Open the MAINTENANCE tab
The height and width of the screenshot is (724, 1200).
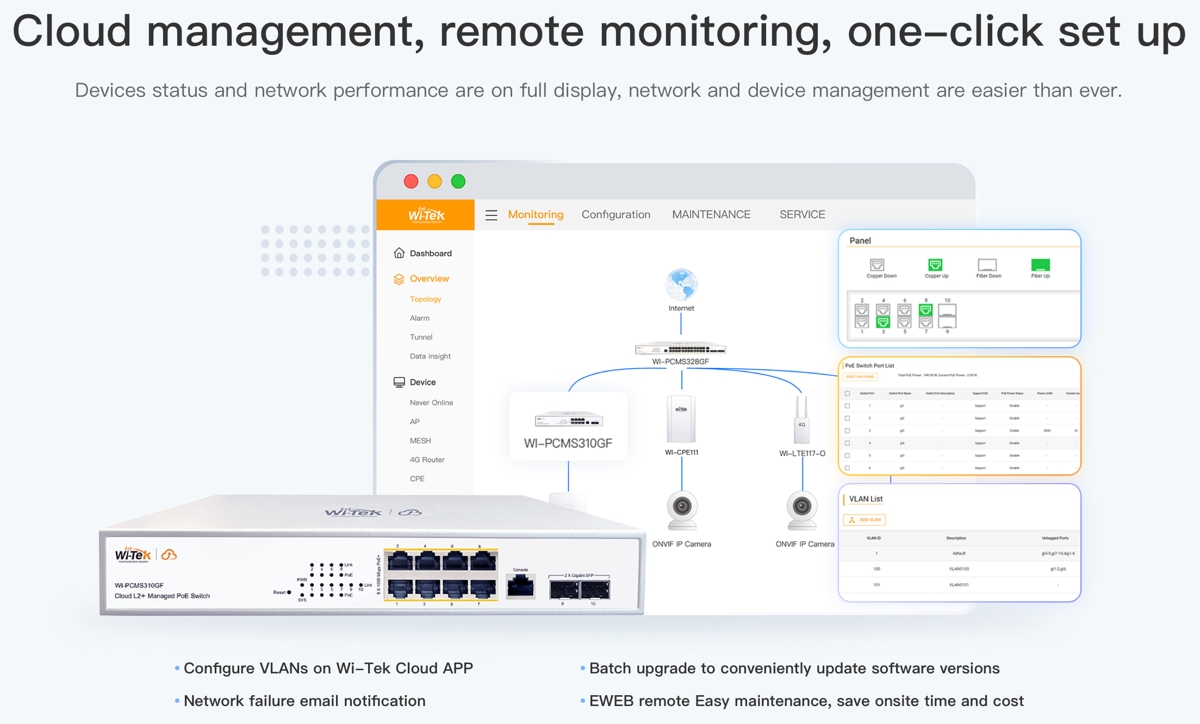[711, 215]
